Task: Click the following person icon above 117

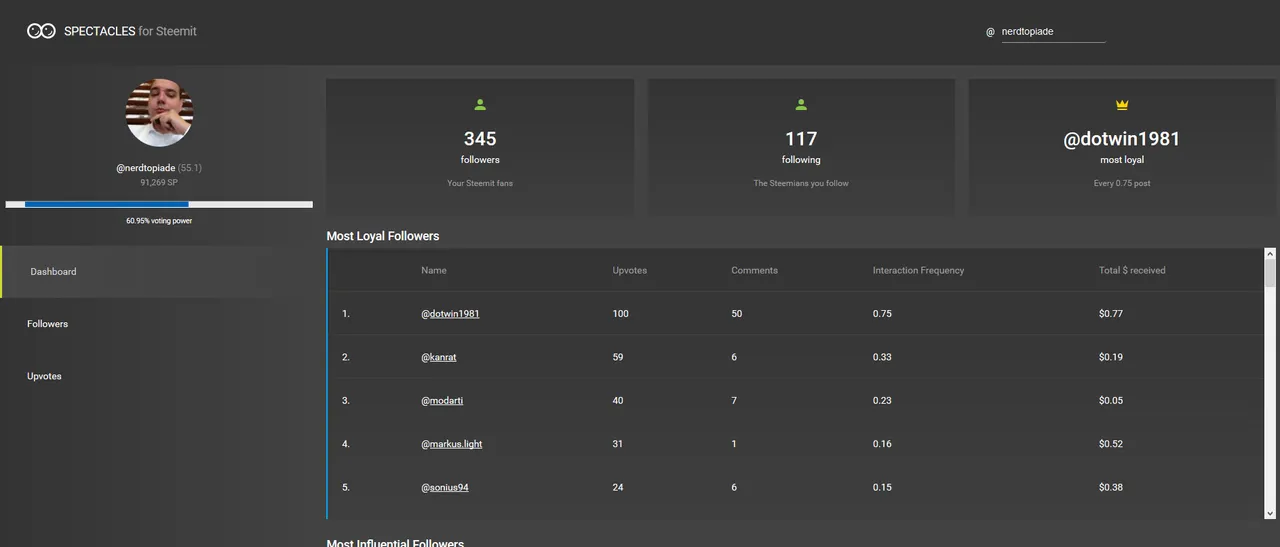Action: tap(801, 104)
